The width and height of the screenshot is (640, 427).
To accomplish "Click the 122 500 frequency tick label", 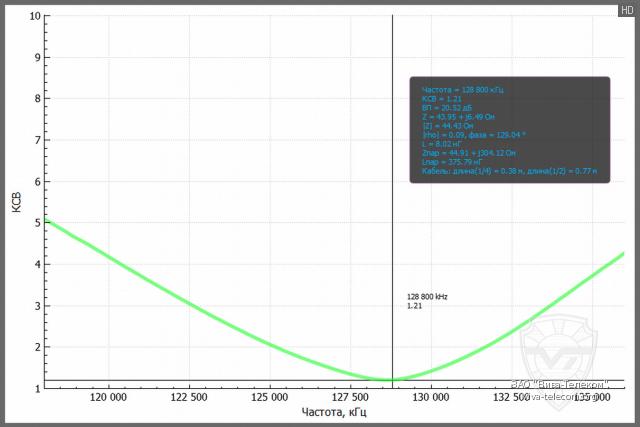I will coord(189,397).
